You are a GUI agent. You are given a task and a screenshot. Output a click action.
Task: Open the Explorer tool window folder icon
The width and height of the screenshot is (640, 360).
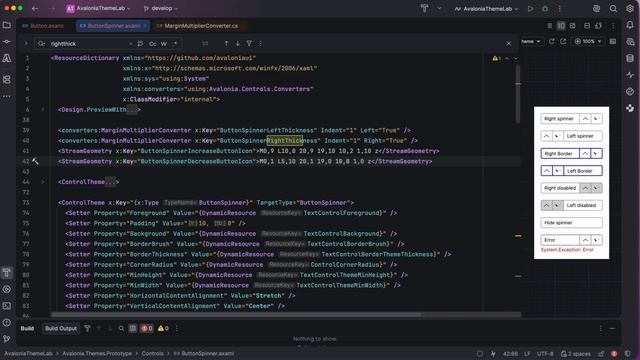[x=7, y=25]
